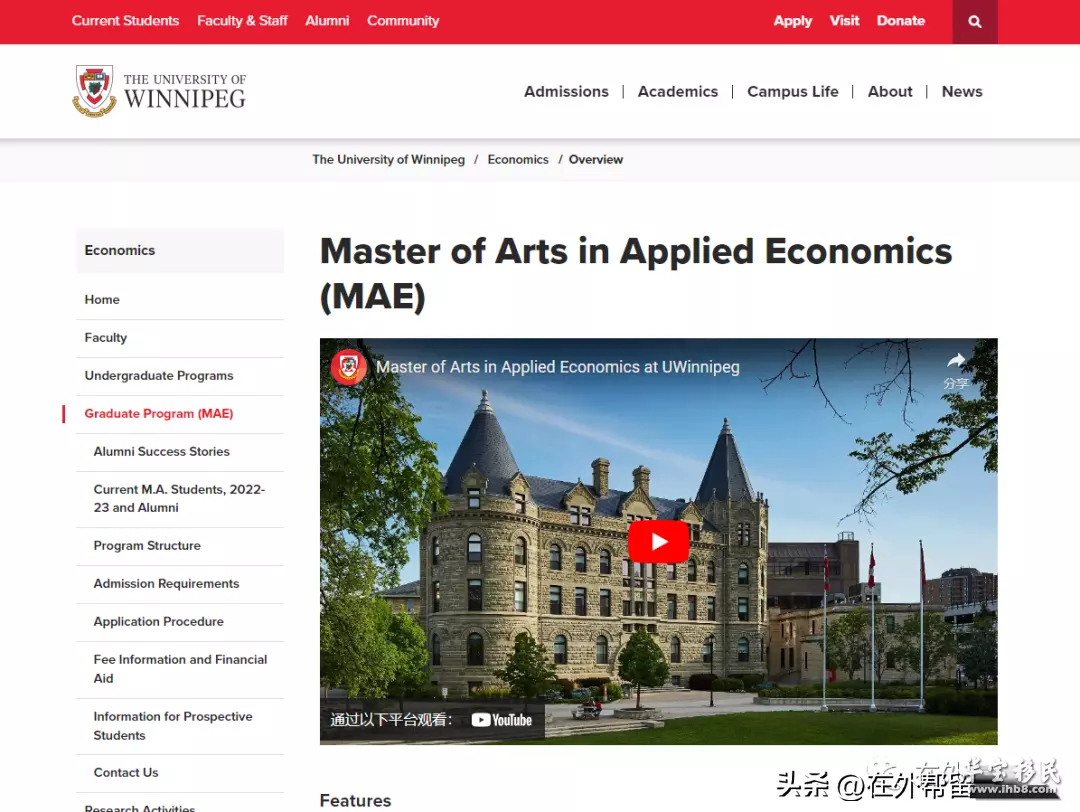
Task: Open the Campus Life menu
Action: pyautogui.click(x=793, y=92)
